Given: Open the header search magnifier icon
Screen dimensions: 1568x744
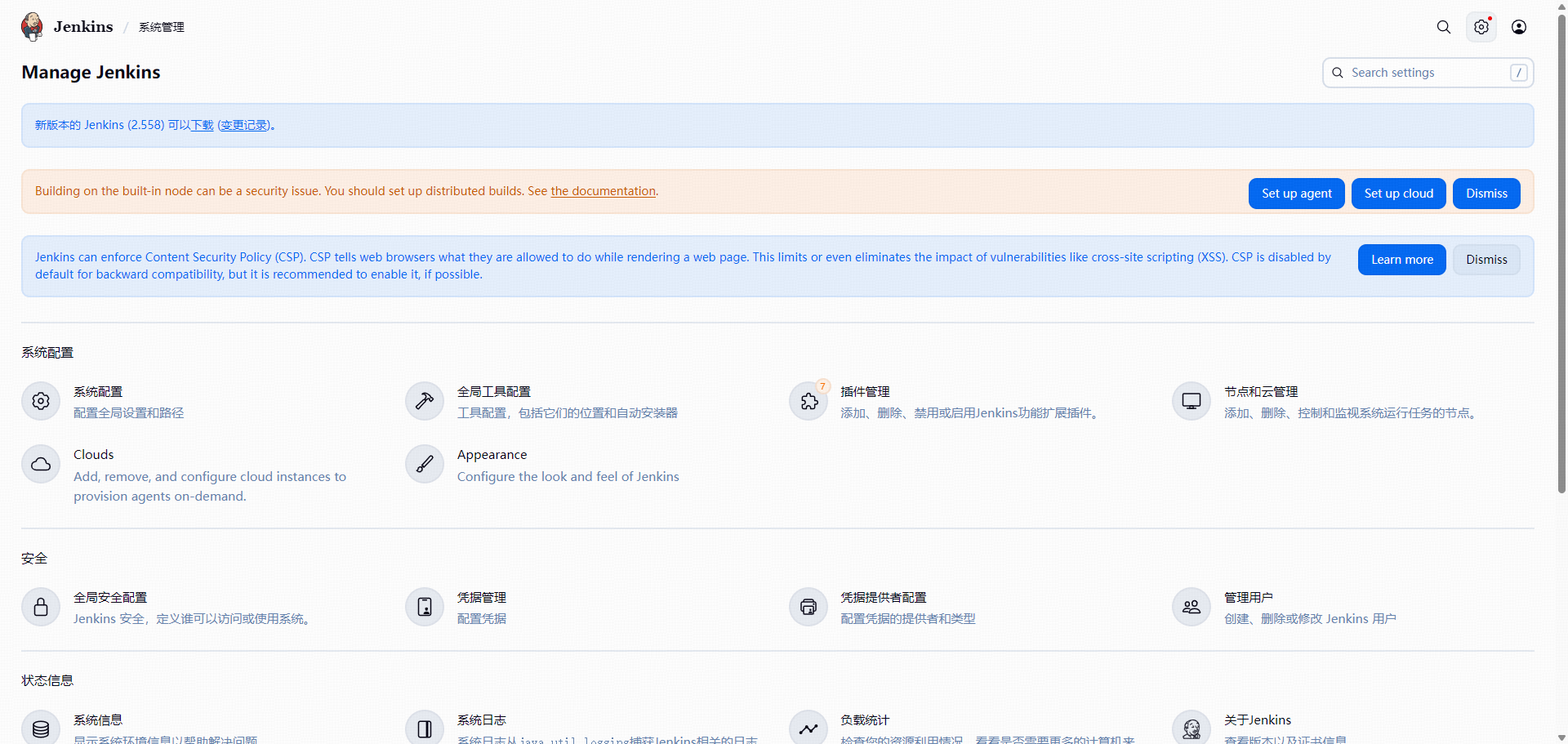Looking at the screenshot, I should (1444, 27).
